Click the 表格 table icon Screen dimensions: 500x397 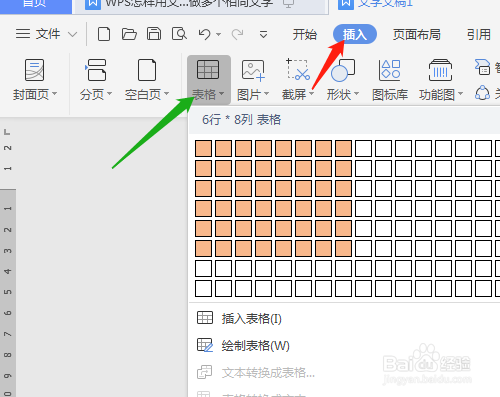click(x=208, y=70)
